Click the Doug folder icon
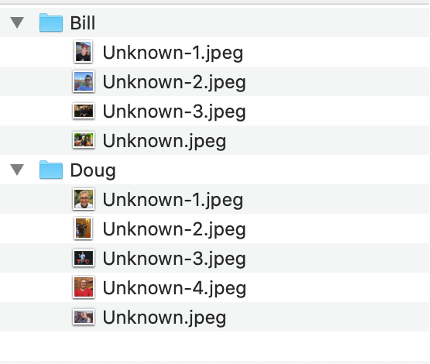The image size is (430, 364). coord(51,170)
